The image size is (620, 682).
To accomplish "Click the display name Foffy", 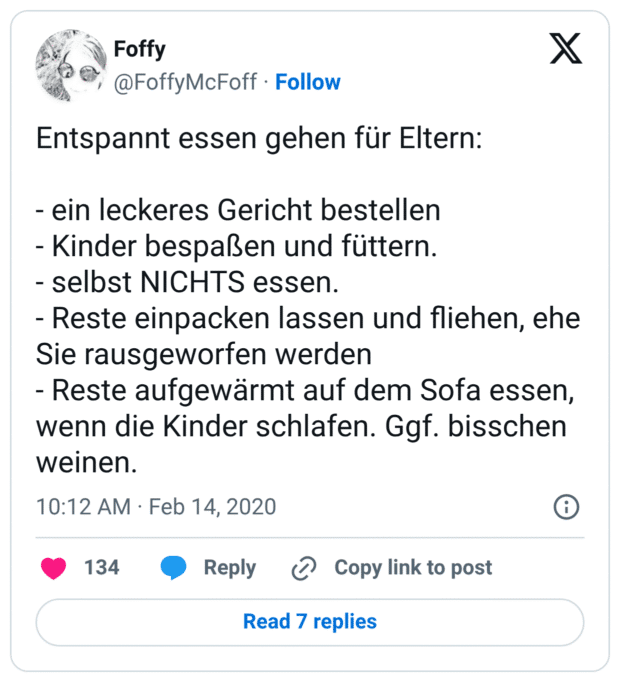I will coord(140,47).
